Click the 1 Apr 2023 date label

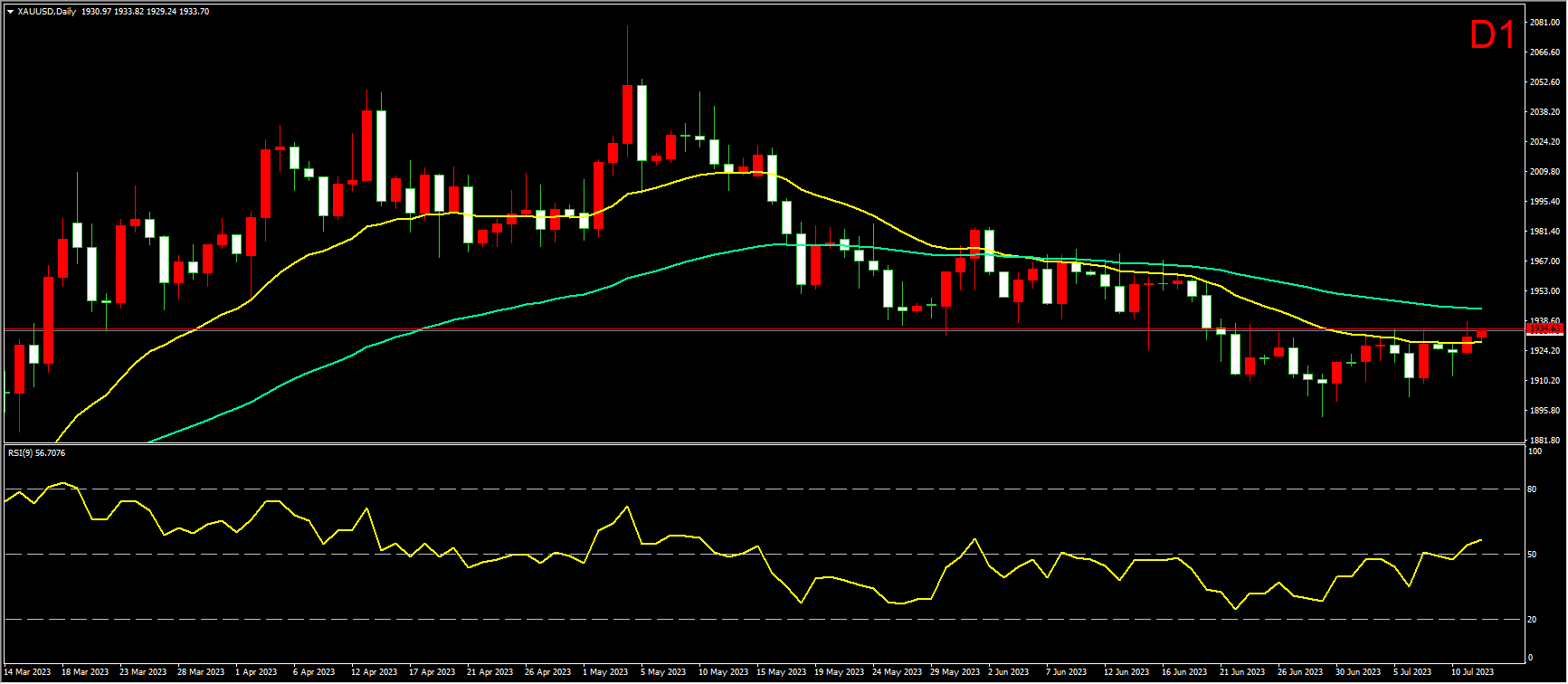coord(256,672)
